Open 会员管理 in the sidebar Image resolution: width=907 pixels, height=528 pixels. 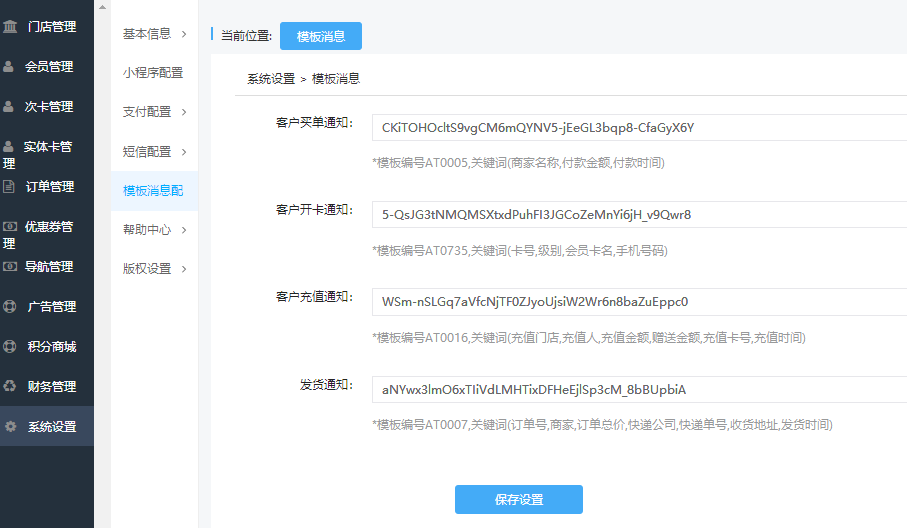47,67
